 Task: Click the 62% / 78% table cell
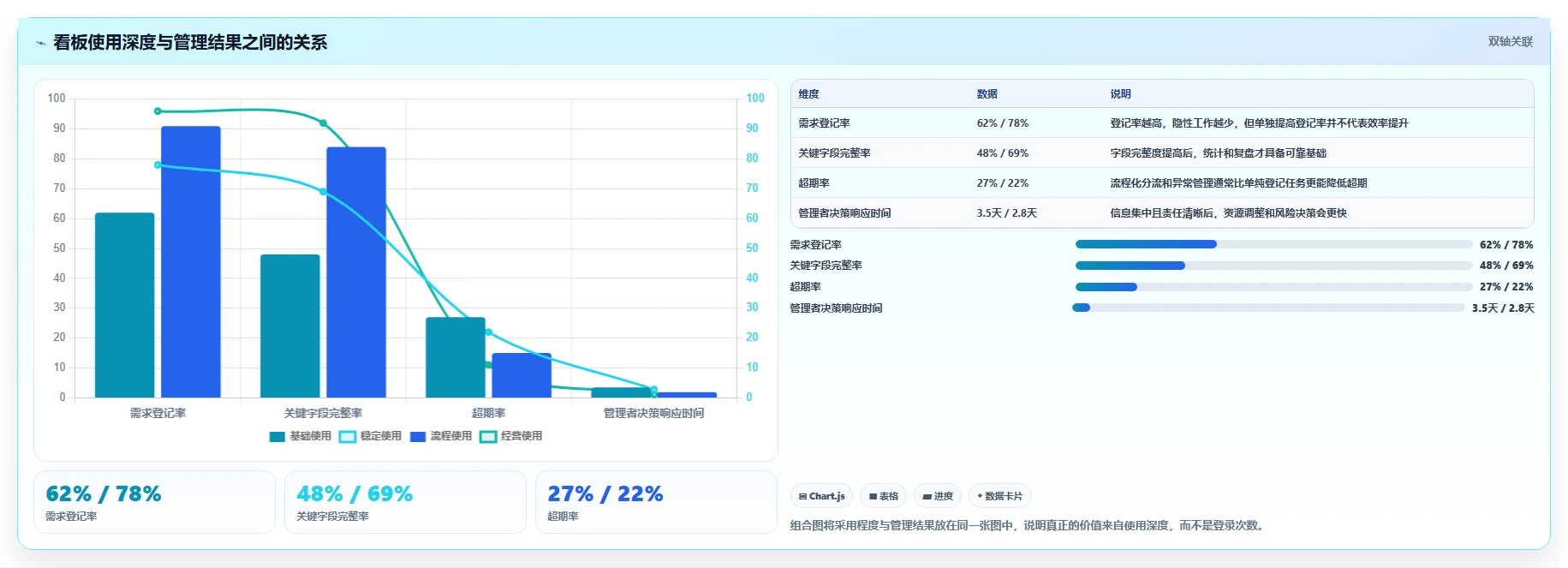[x=1003, y=123]
